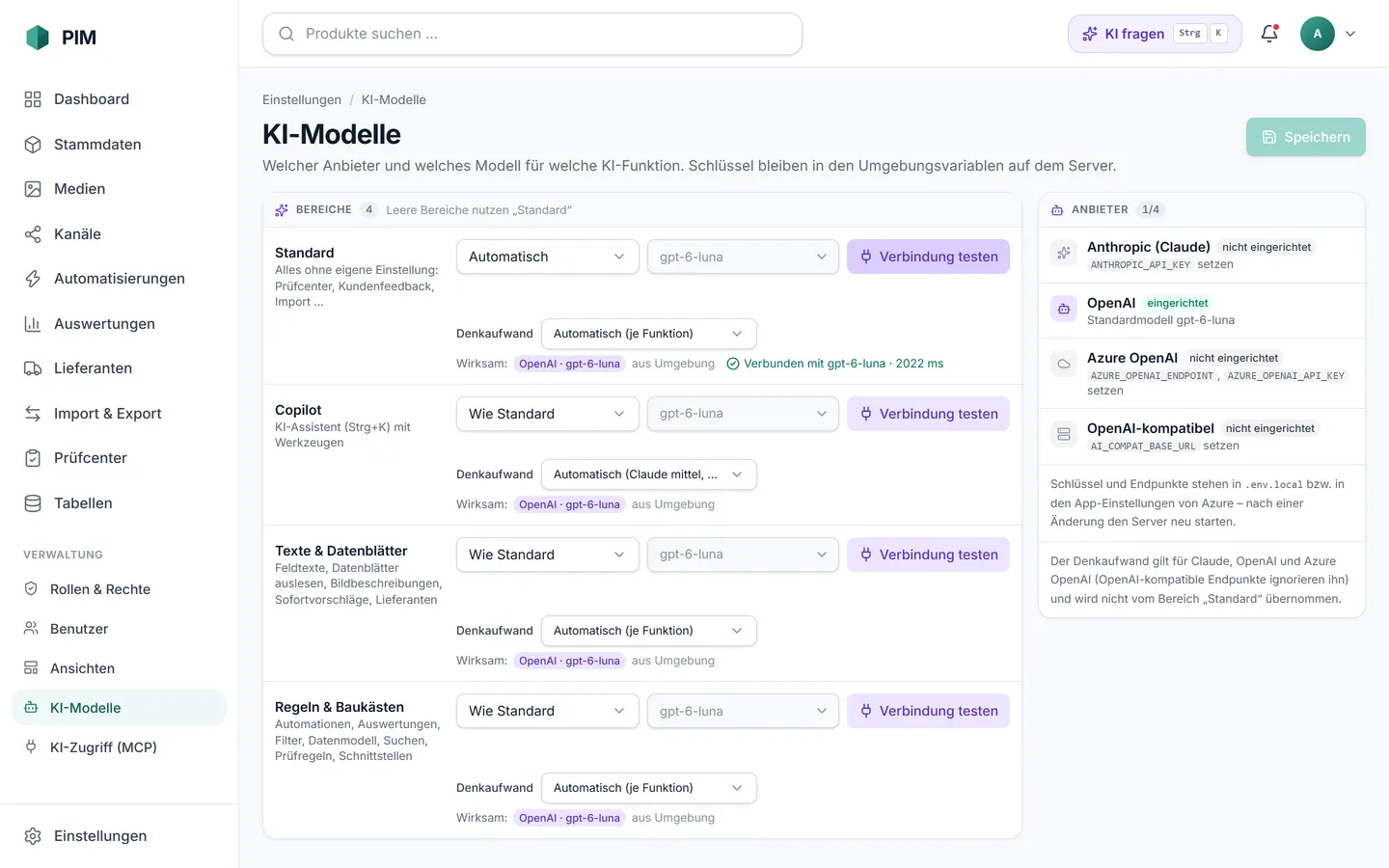Open Copilot's 'Wie Standard' provider dropdown
1389x868 pixels.
click(x=547, y=414)
